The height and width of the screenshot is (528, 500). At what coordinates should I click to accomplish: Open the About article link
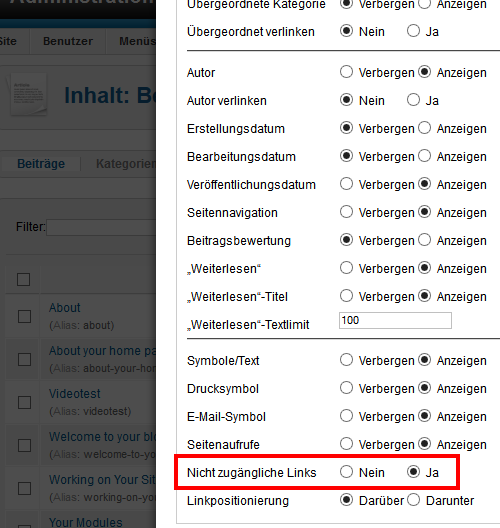(x=65, y=308)
